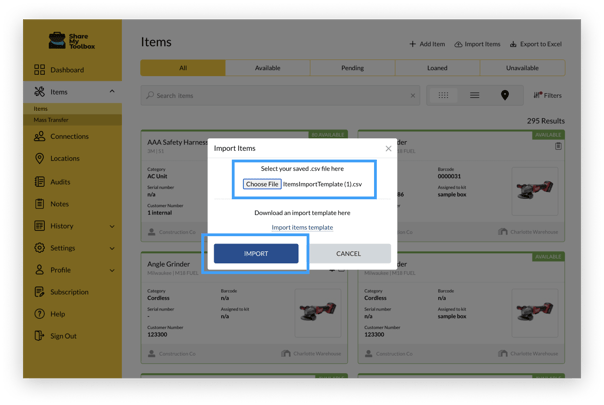Clear search with the X icon

click(x=413, y=96)
